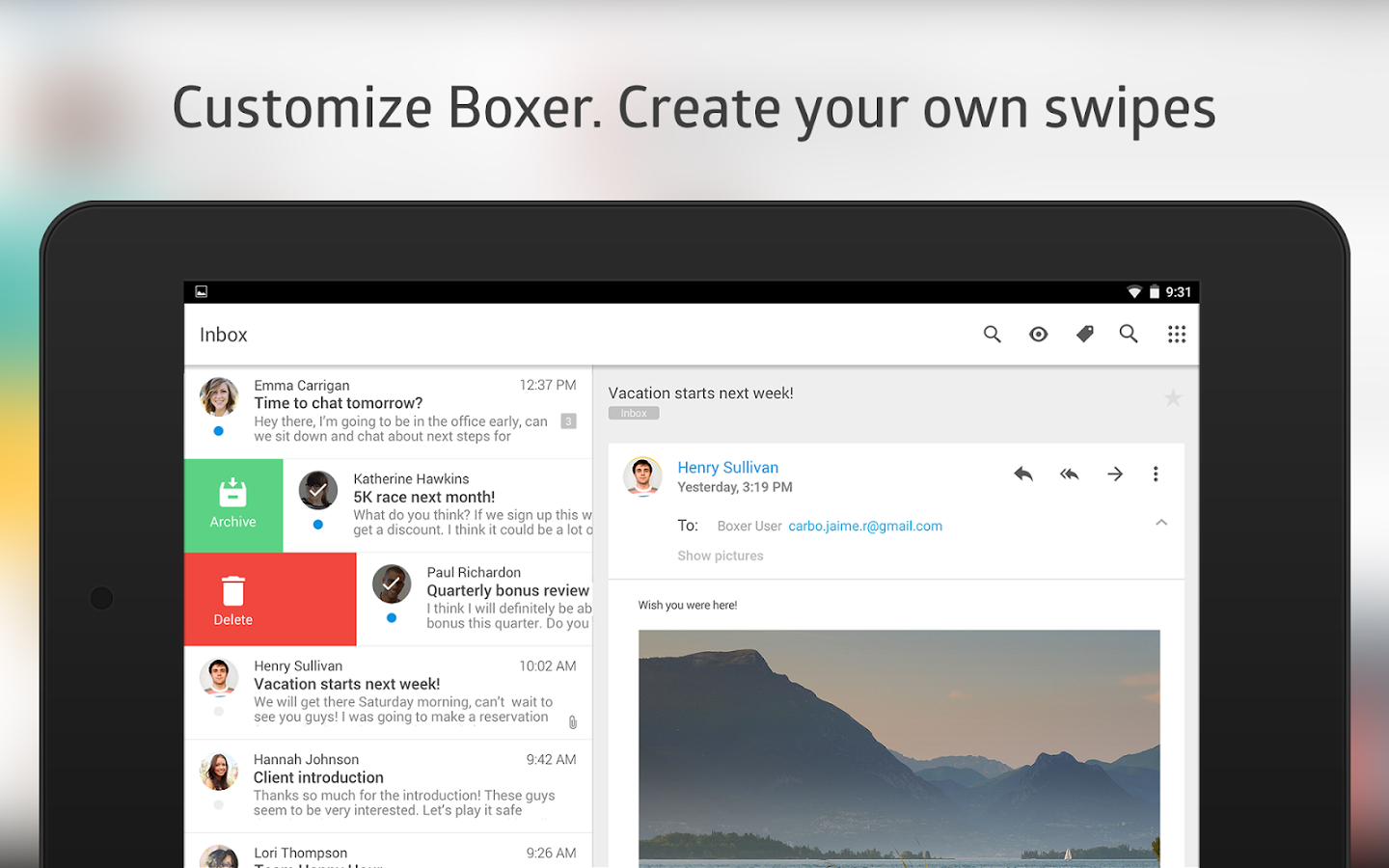Collapse the email recipient details

tap(1161, 522)
